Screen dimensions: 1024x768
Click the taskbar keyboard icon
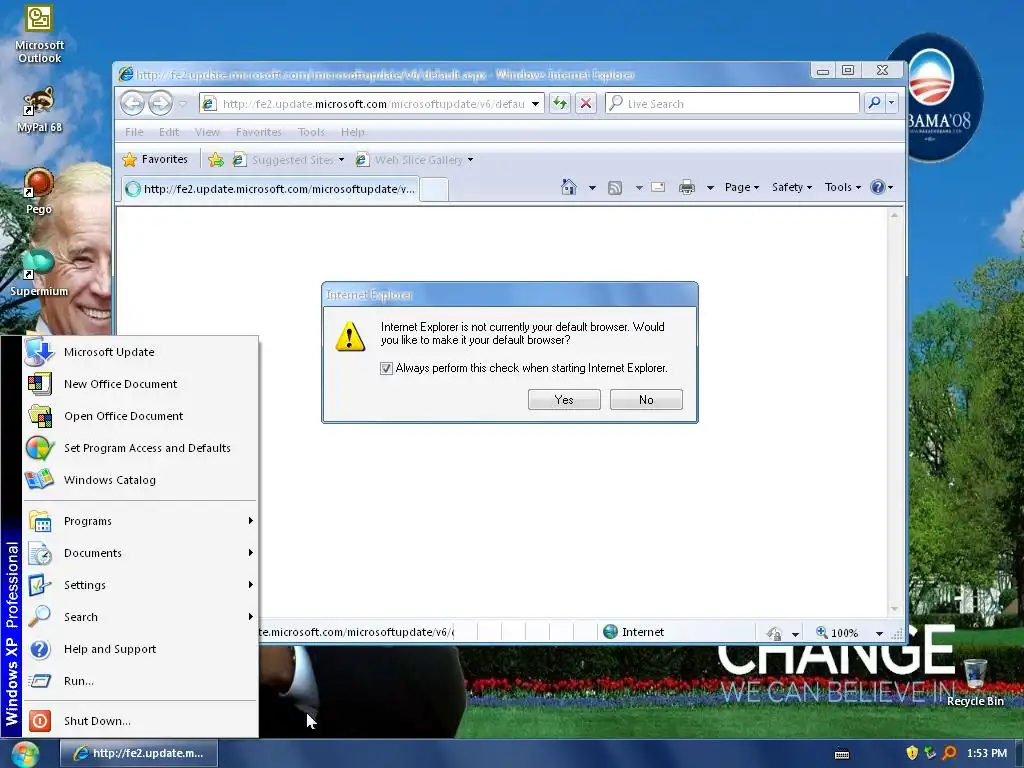pyautogui.click(x=842, y=754)
